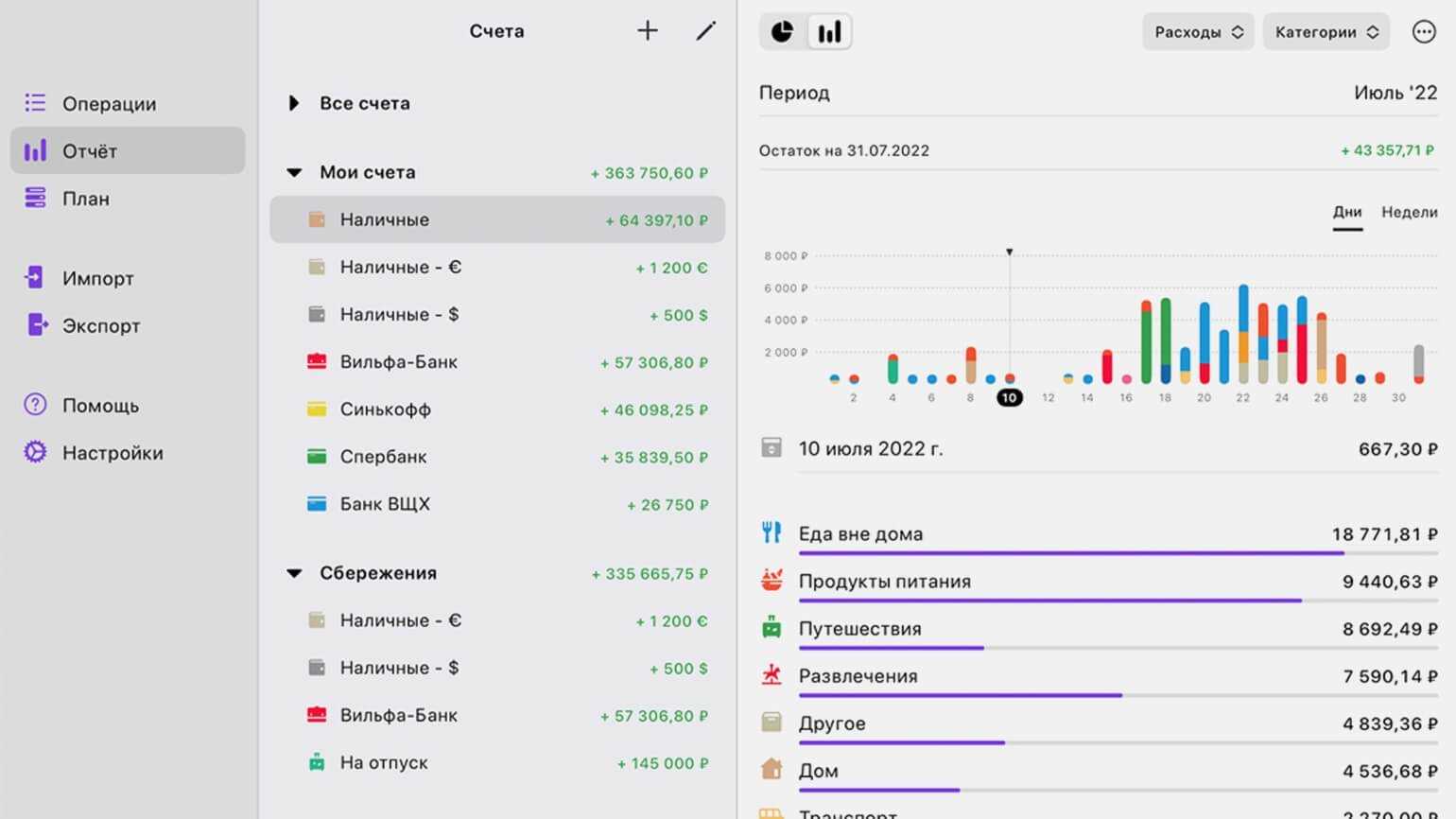
Task: Switch chart grouping to Недели
Action: coord(1409,213)
